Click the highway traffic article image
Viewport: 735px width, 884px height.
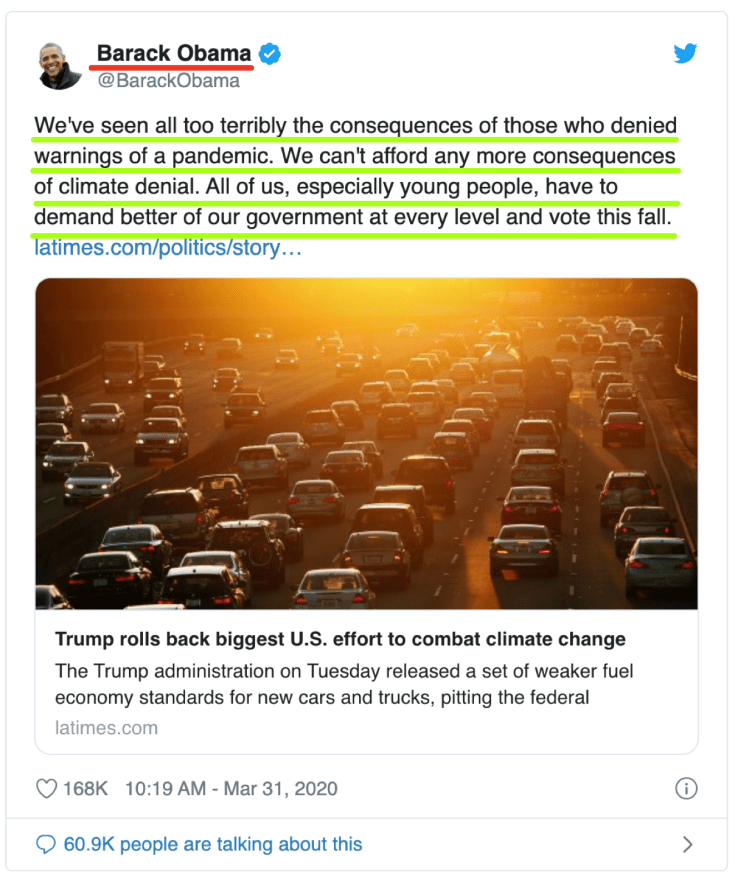click(x=366, y=443)
